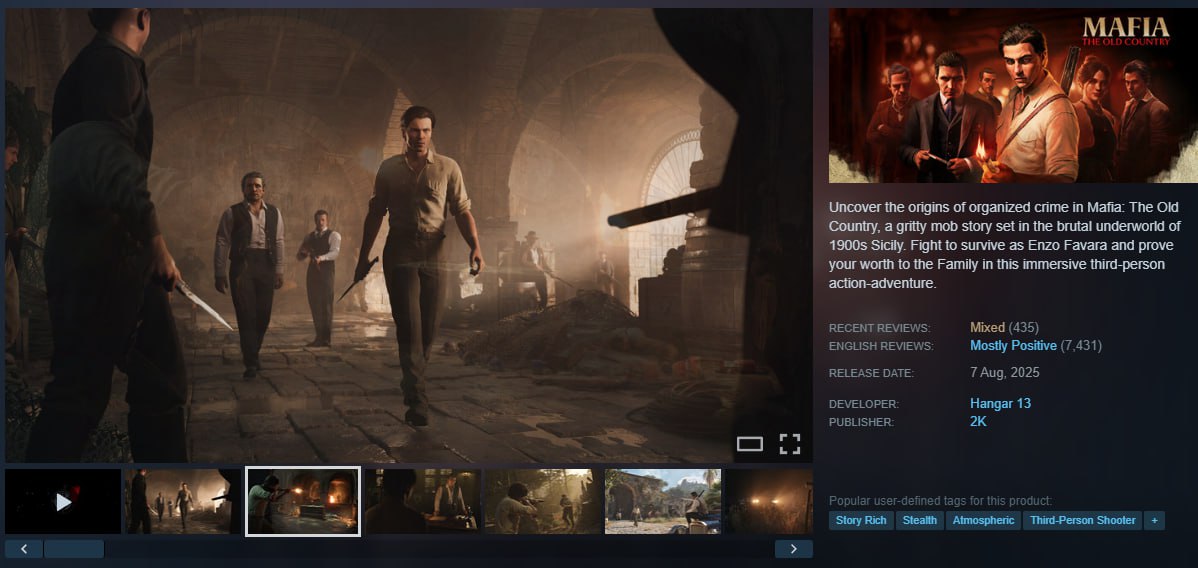This screenshot has width=1198, height=568.
Task: Open the Mixed recent reviews summary
Action: coord(987,327)
